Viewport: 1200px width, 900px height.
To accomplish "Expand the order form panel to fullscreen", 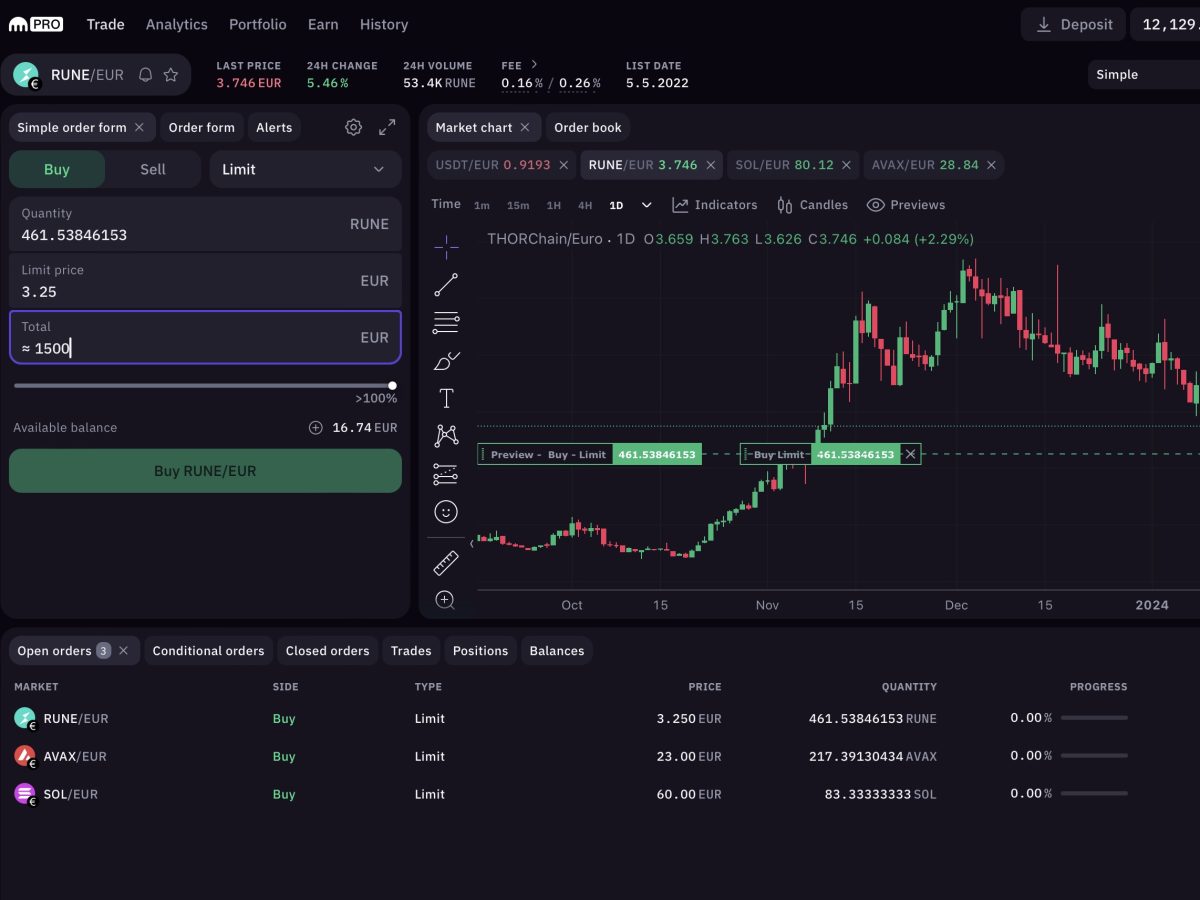I will pyautogui.click(x=387, y=127).
